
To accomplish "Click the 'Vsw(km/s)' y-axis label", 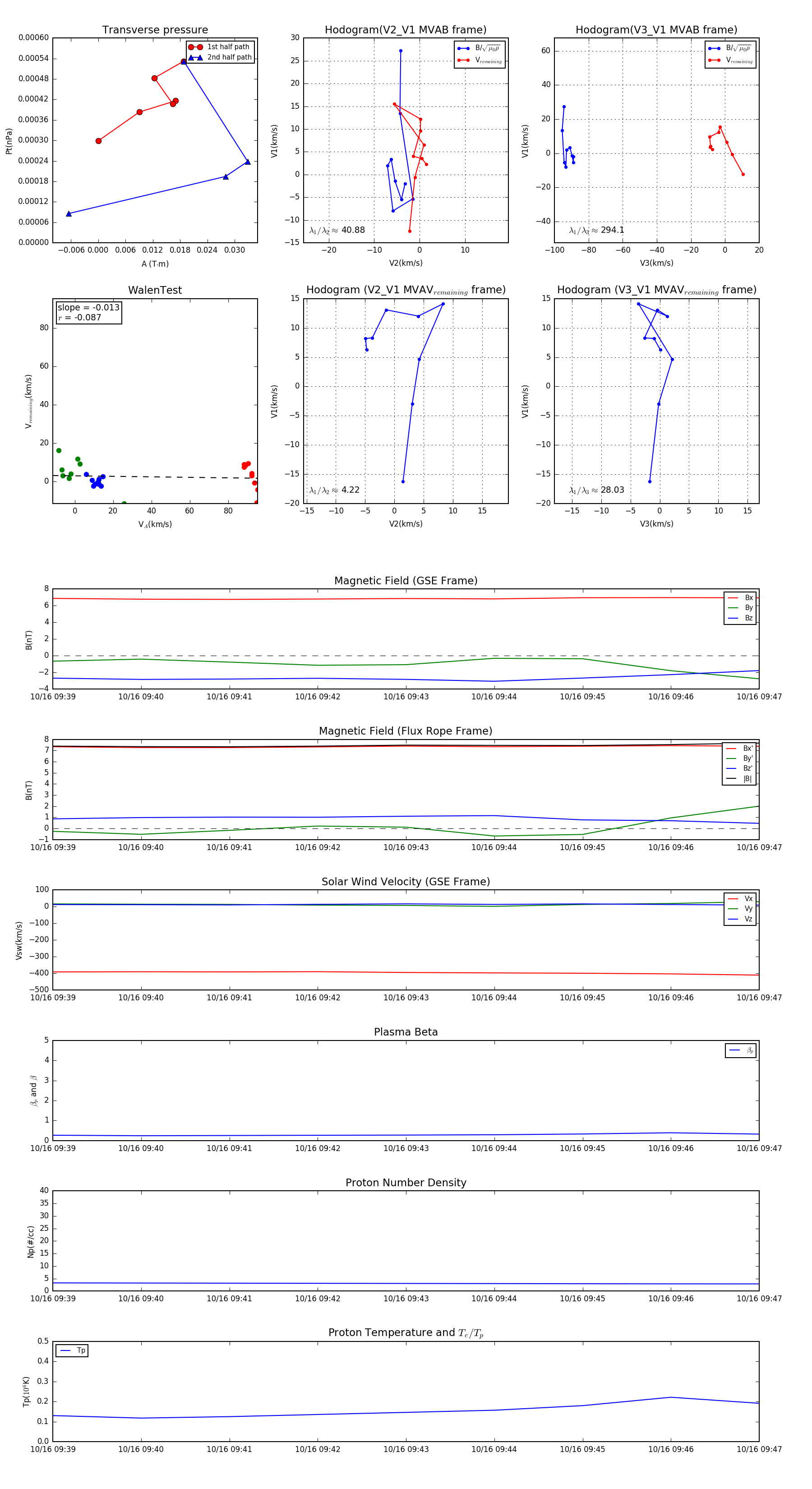I will (19, 941).
